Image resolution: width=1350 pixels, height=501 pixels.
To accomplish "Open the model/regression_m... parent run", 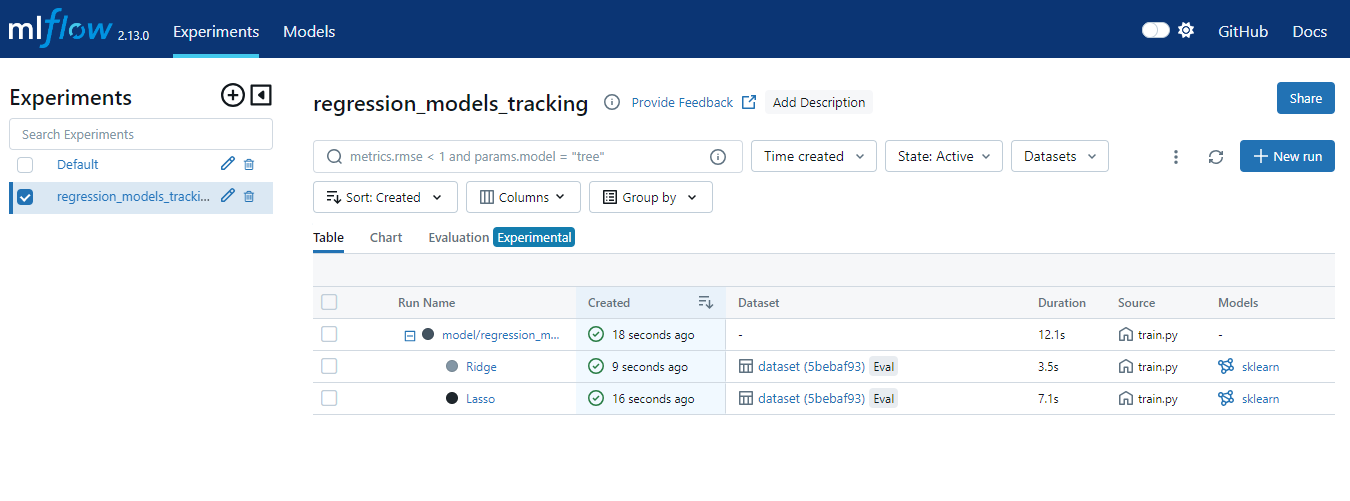I will (501, 335).
